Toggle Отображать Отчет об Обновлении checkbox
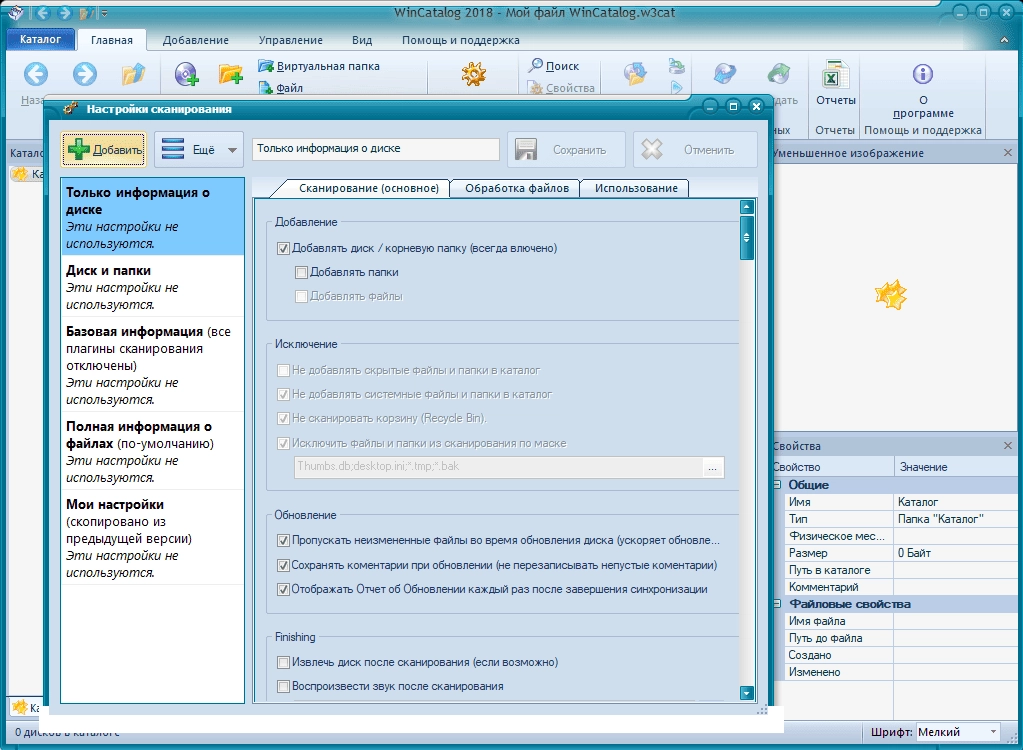This screenshot has height=750, width=1023. click(x=283, y=589)
